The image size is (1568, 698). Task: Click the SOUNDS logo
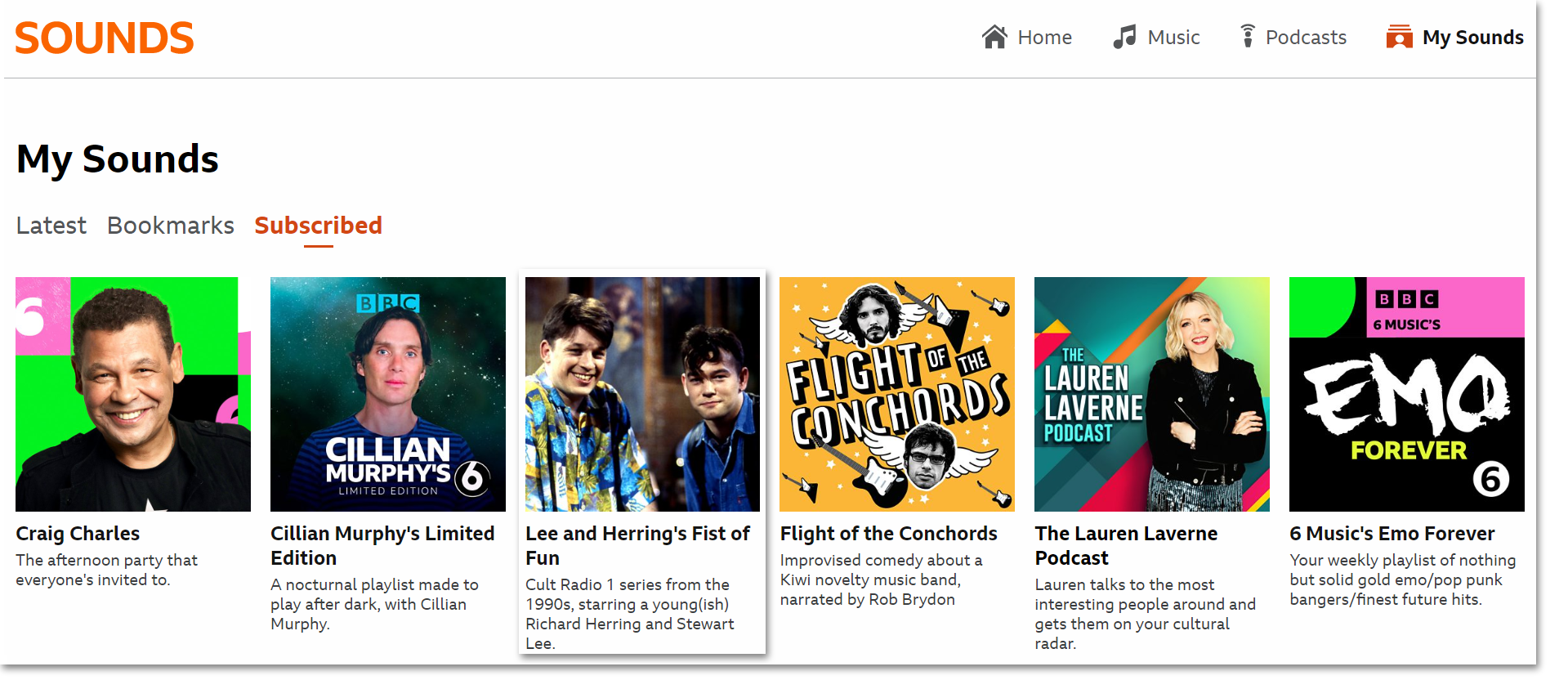(x=105, y=38)
